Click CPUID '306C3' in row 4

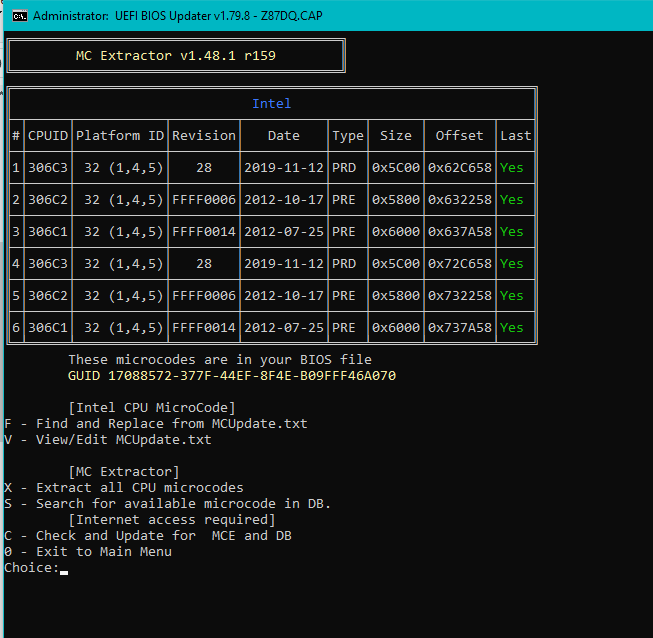48,264
